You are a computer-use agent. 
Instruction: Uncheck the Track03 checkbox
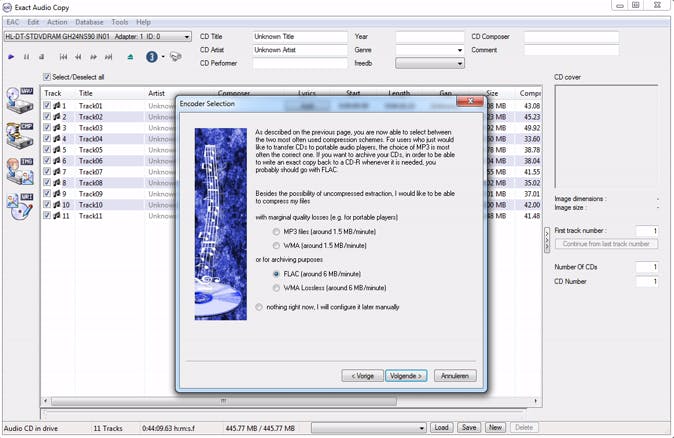pos(47,128)
